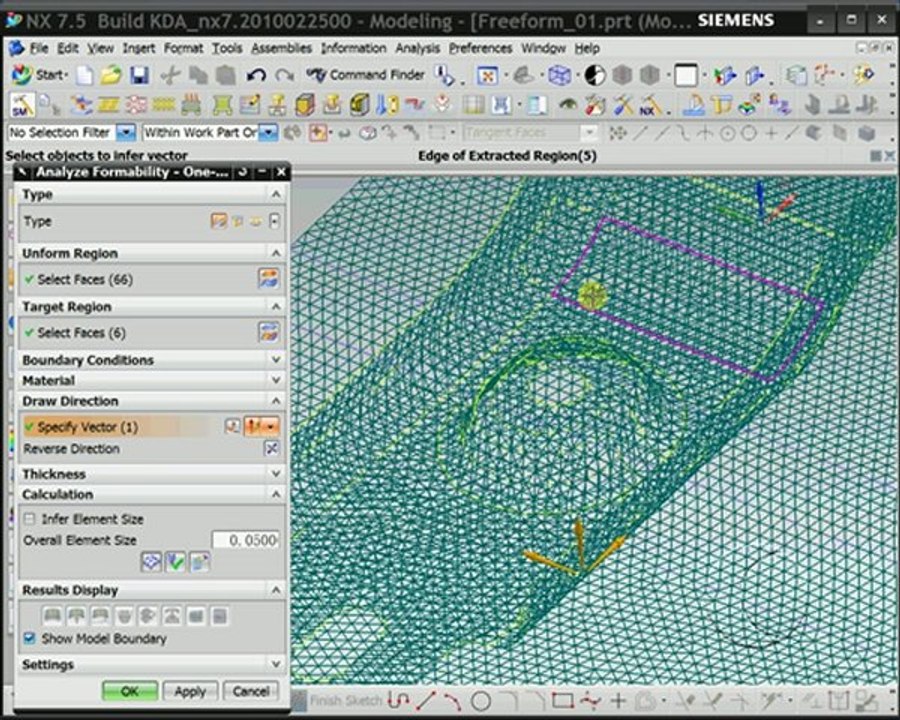Screen dimensions: 900x720
Task: Expand the Settings section
Action: pos(276,664)
